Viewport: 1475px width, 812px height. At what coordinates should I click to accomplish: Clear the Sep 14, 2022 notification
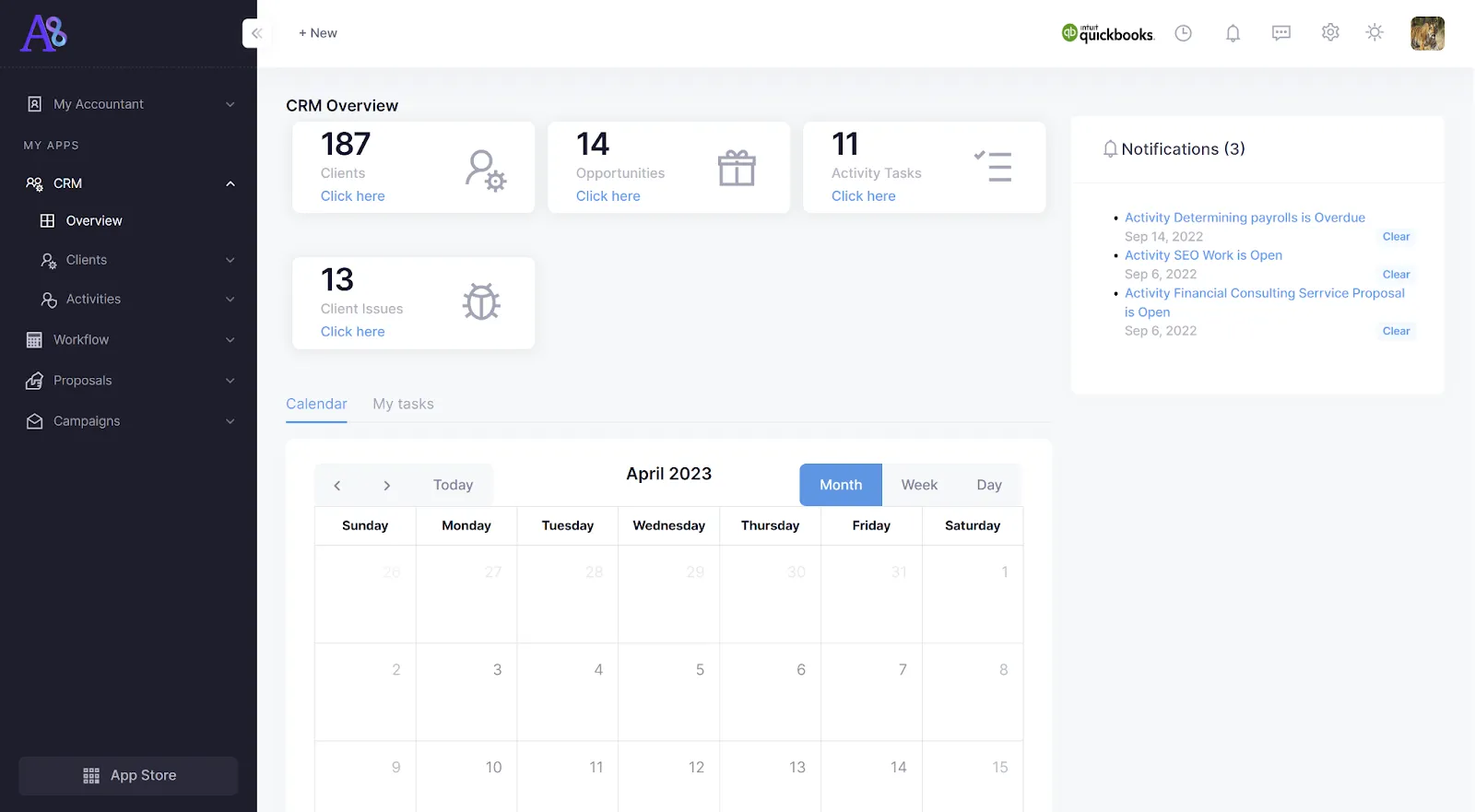pos(1397,237)
